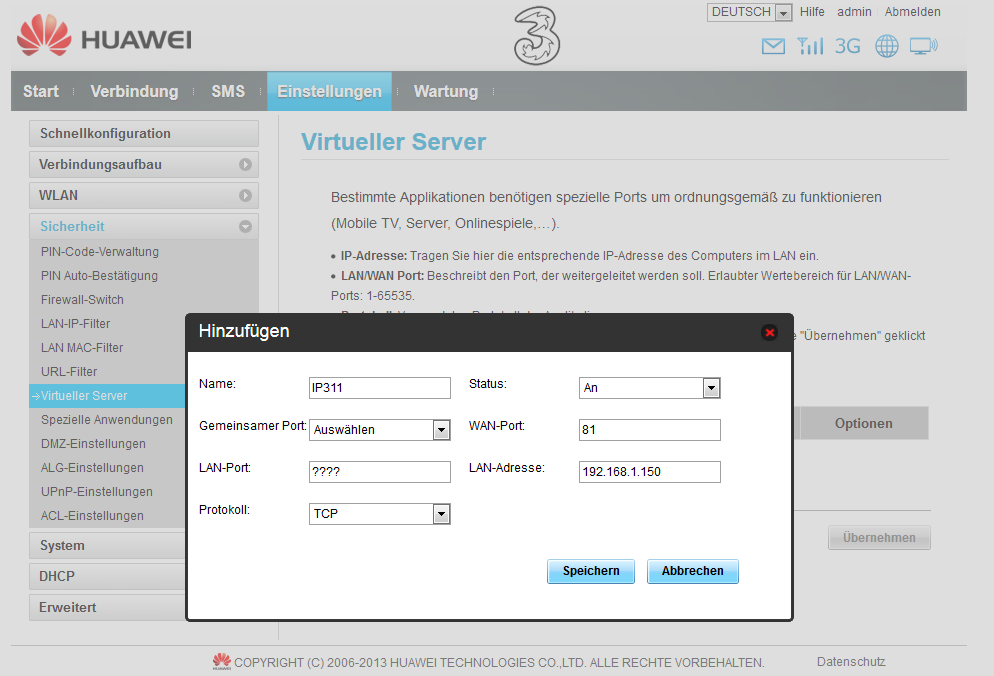Expand the WLAN sidebar section

(143, 195)
